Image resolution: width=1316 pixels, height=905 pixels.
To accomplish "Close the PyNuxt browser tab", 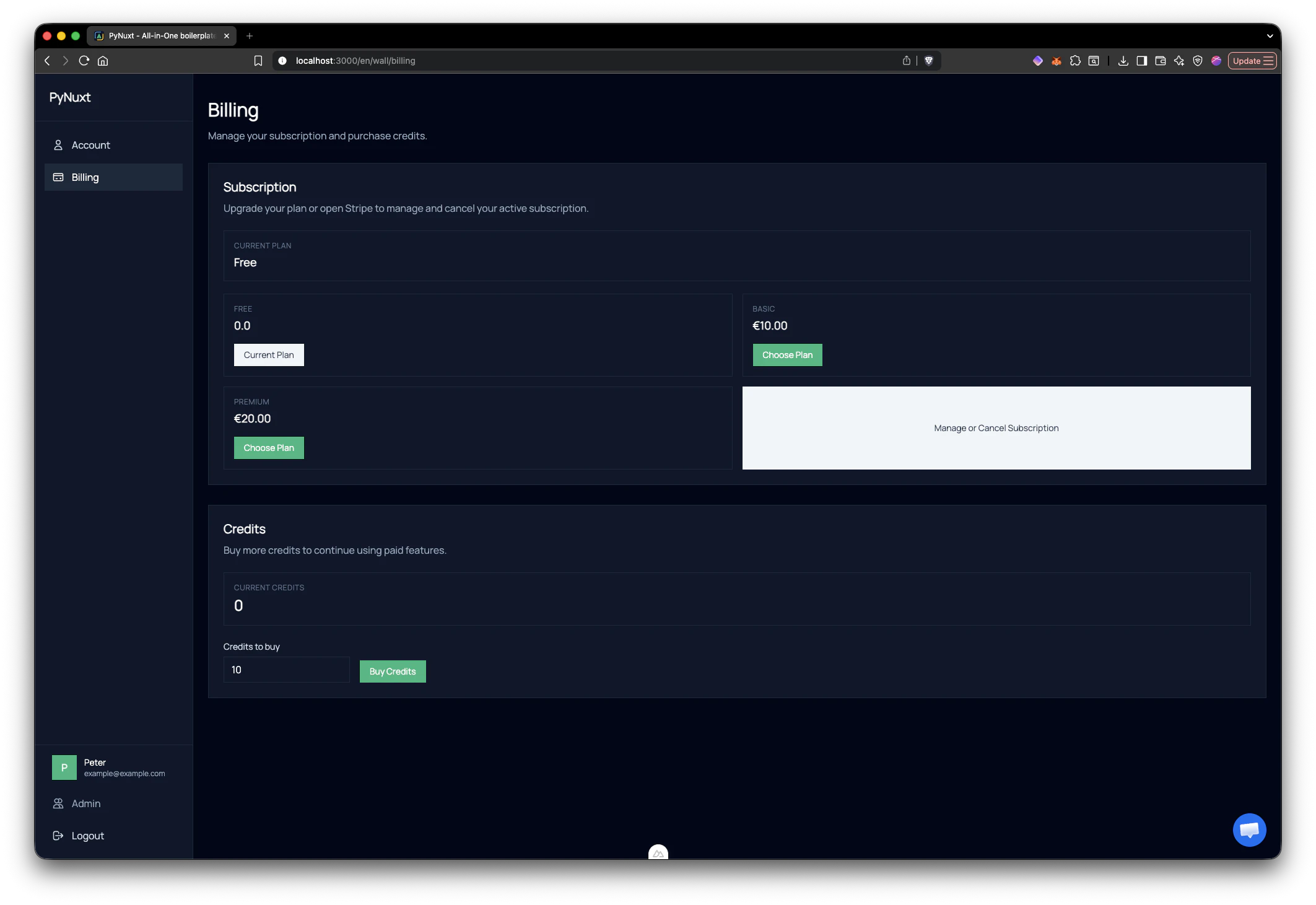I will click(x=227, y=36).
